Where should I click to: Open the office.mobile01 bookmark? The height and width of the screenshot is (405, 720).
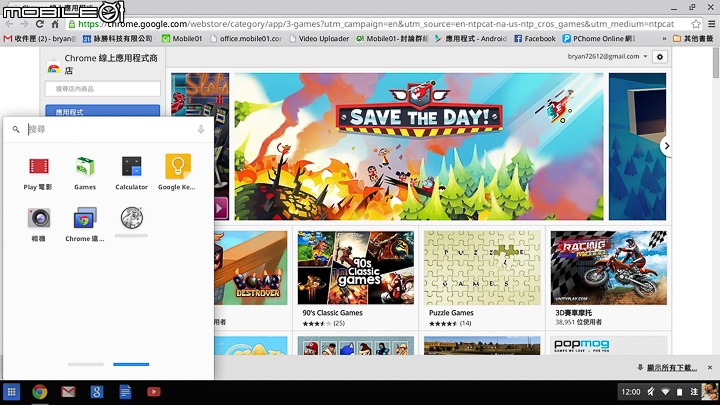click(x=246, y=39)
